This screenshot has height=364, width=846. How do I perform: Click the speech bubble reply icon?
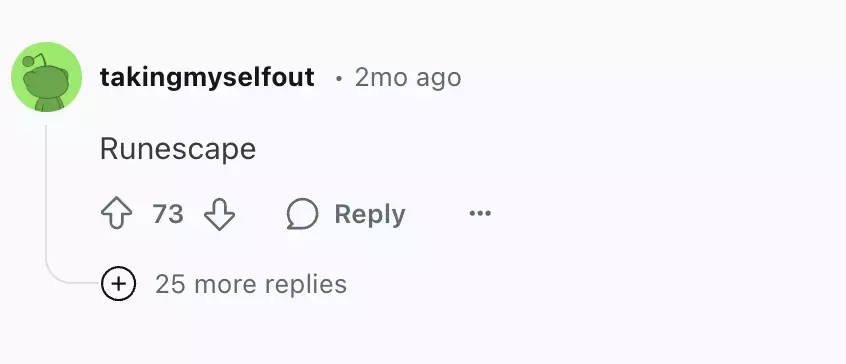(x=302, y=214)
